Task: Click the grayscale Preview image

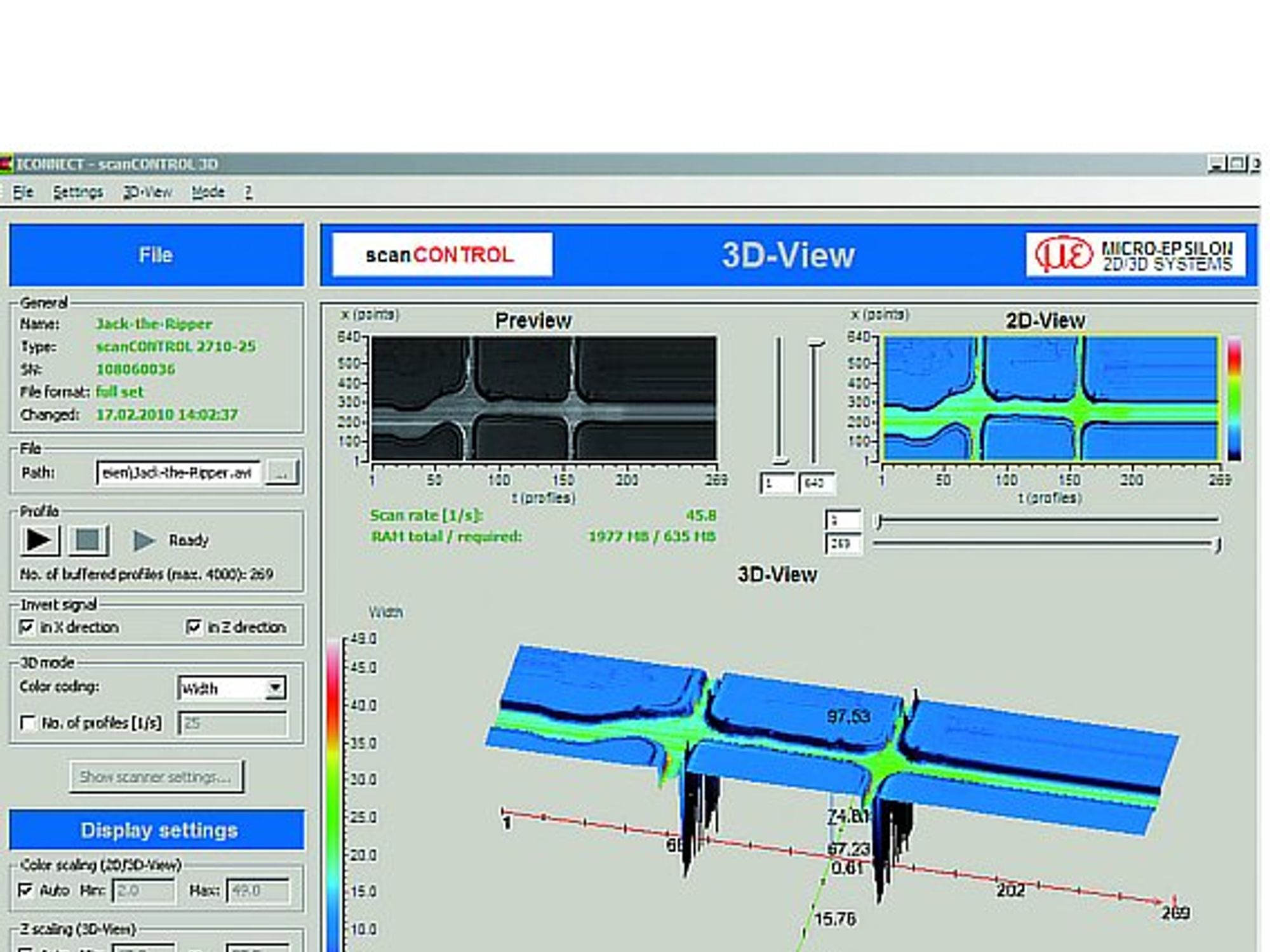Action: point(544,398)
